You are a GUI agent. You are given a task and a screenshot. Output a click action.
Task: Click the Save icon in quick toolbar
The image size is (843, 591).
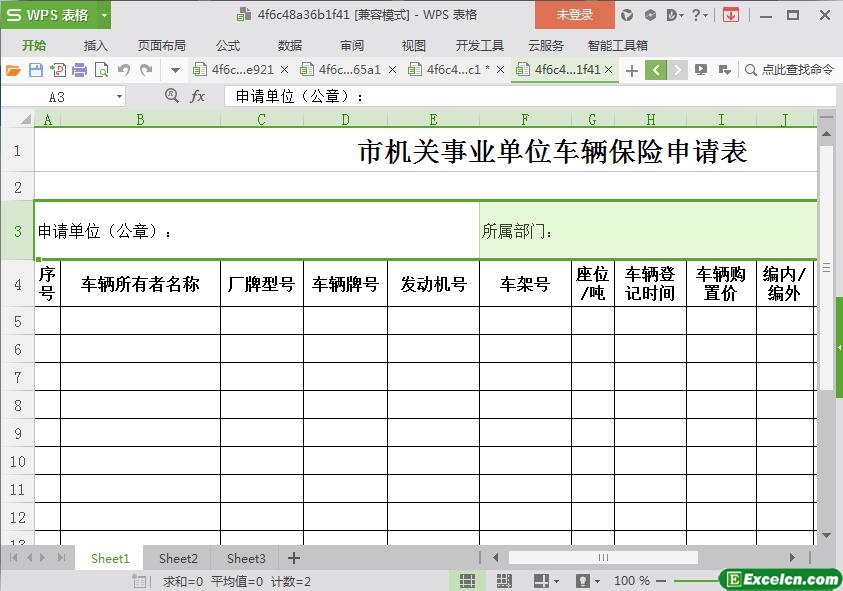36,70
